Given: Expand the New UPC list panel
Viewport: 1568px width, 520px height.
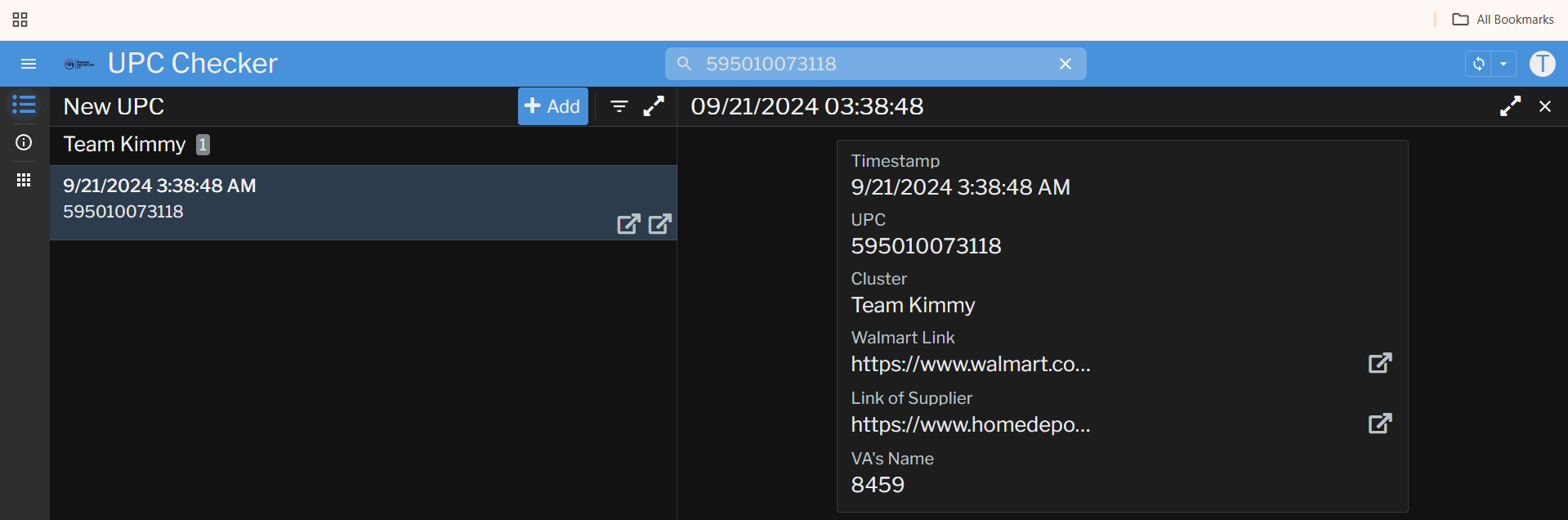Looking at the screenshot, I should pyautogui.click(x=654, y=106).
